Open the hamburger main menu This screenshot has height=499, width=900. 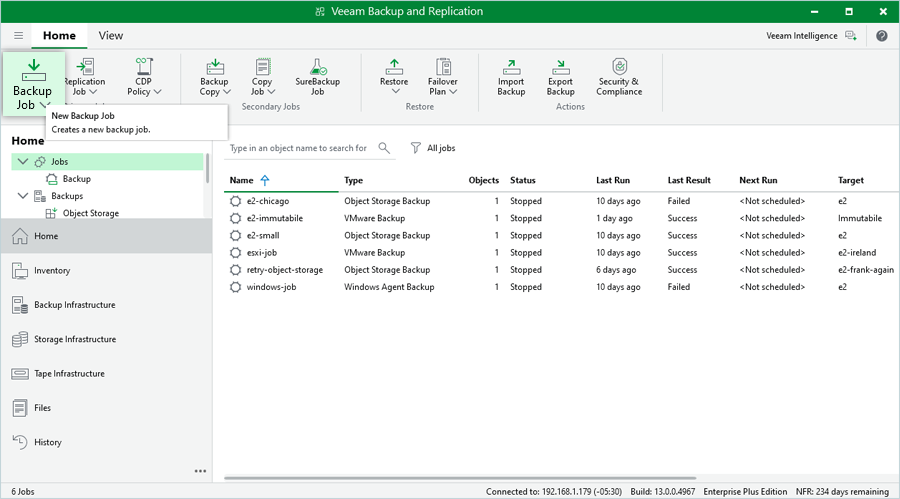[18, 35]
